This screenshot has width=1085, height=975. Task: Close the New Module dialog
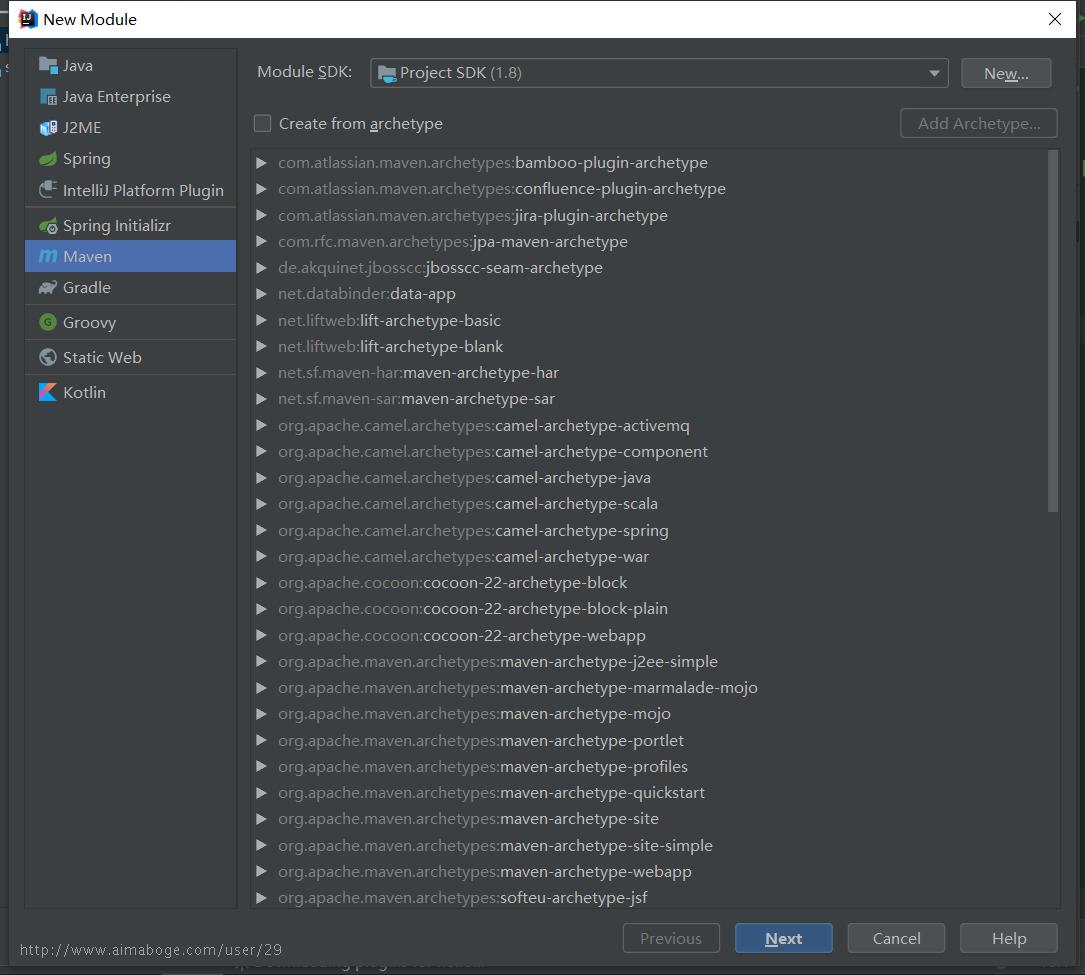(1055, 19)
